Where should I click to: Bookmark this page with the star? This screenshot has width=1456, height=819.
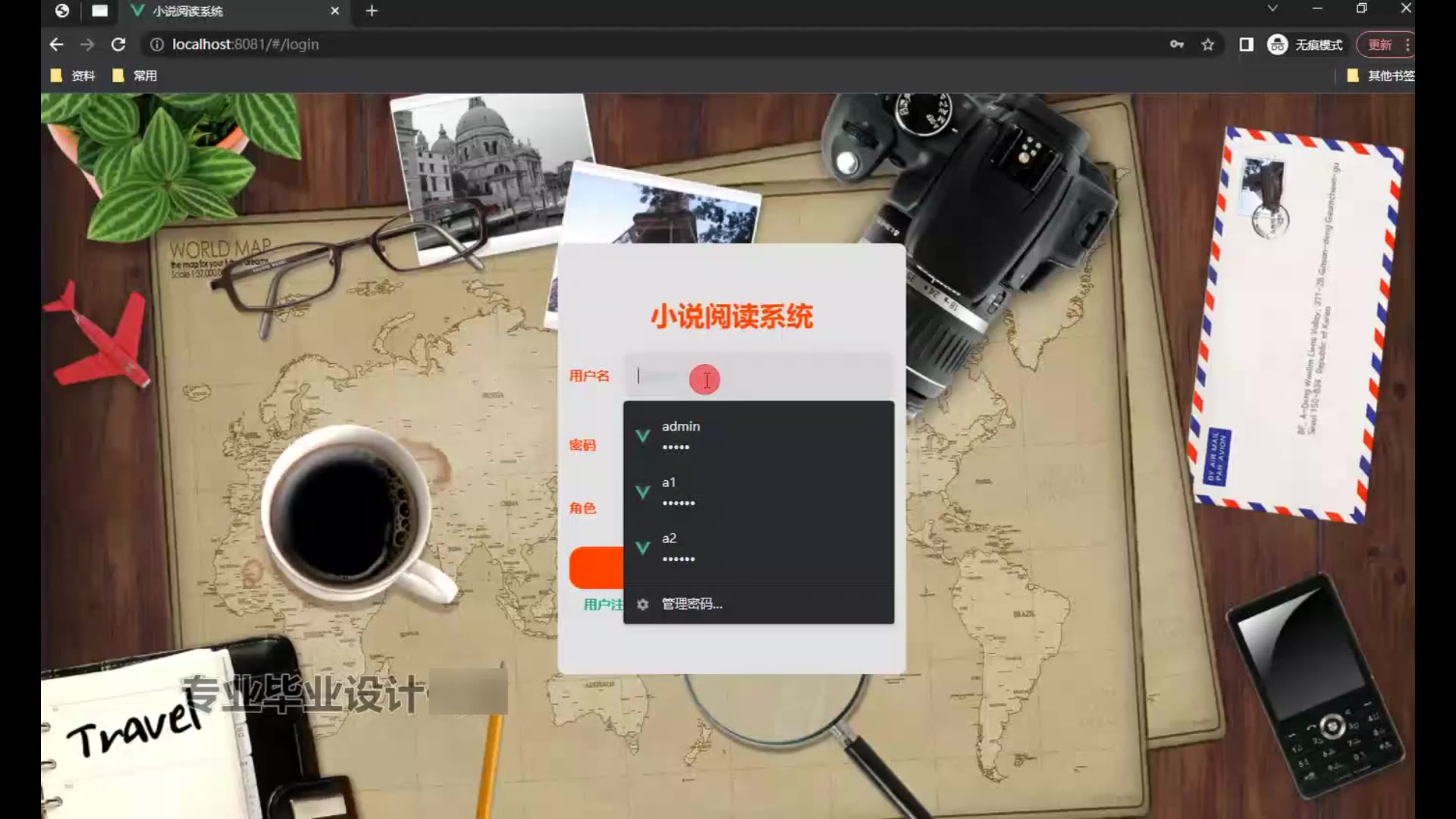[1208, 45]
